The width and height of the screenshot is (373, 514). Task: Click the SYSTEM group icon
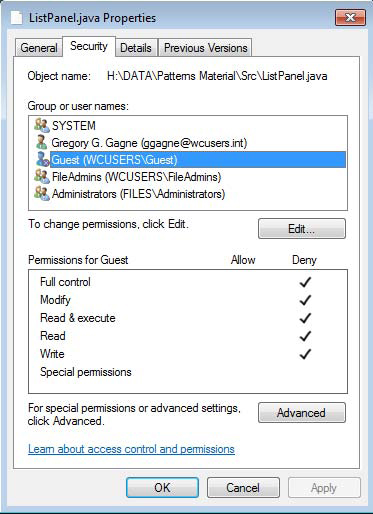pyautogui.click(x=42, y=125)
